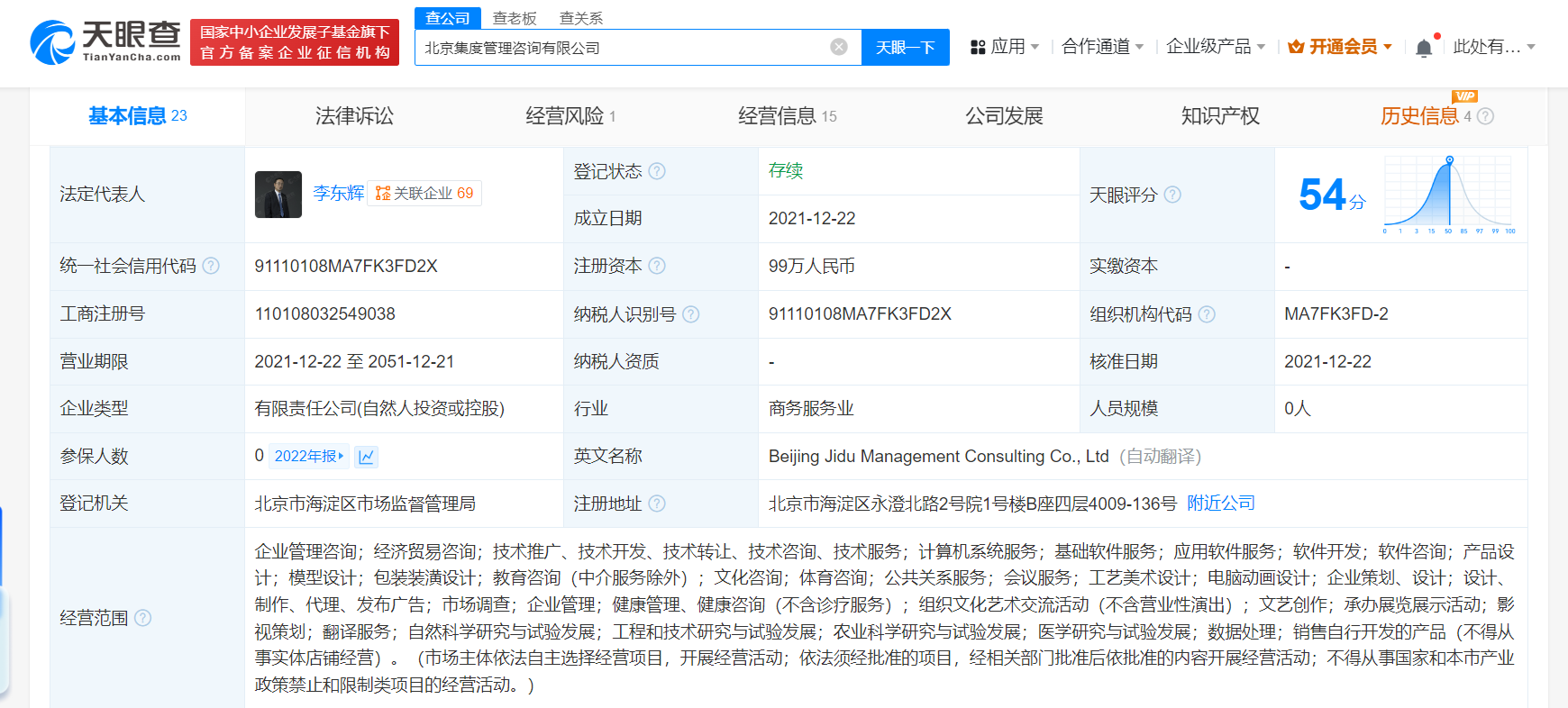1568x708 pixels.
Task: Click the 应用 grid icon
Action: (978, 47)
